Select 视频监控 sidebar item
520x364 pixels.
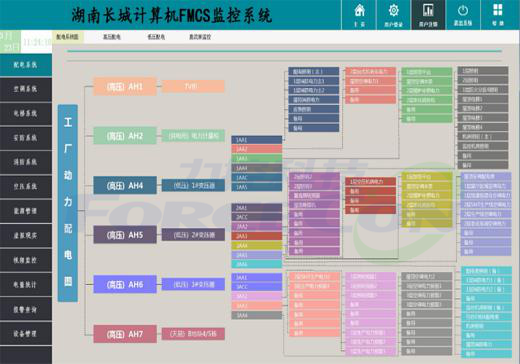coord(26,260)
